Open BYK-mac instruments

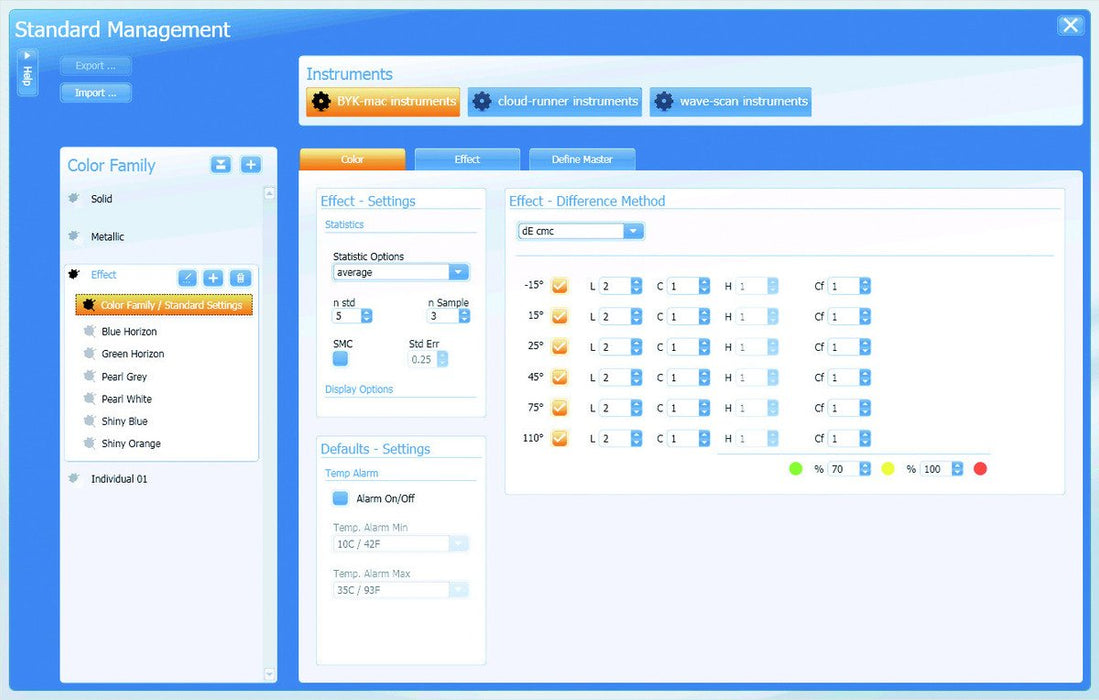tap(383, 101)
